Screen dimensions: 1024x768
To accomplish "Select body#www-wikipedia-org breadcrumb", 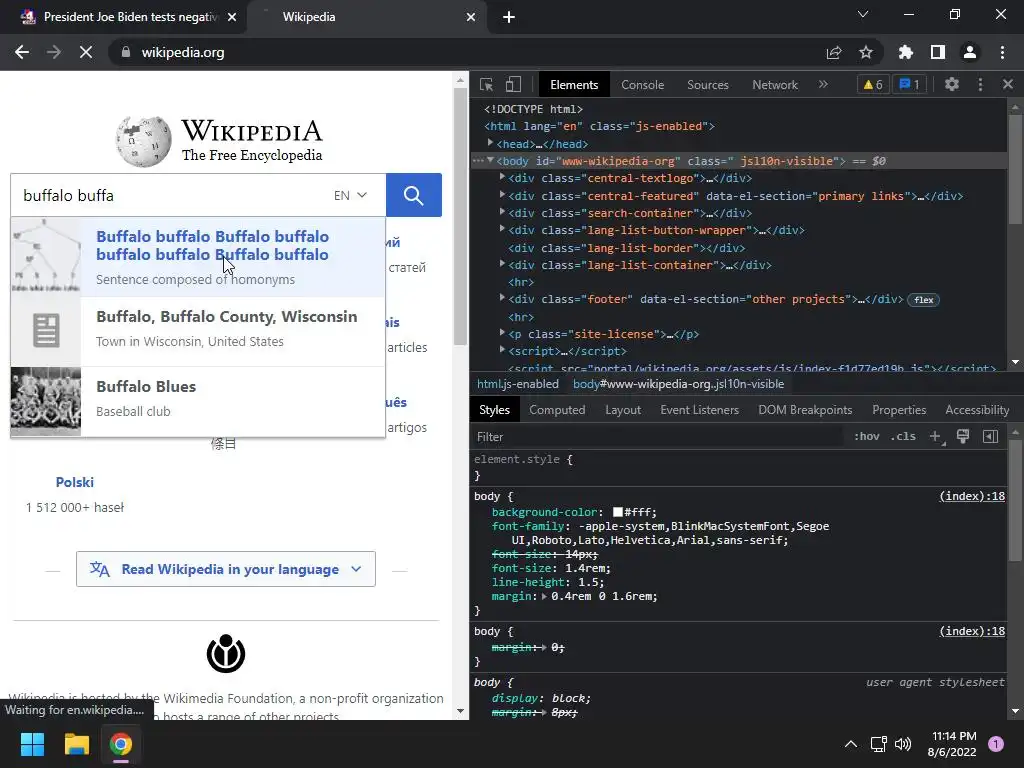I will (679, 384).
